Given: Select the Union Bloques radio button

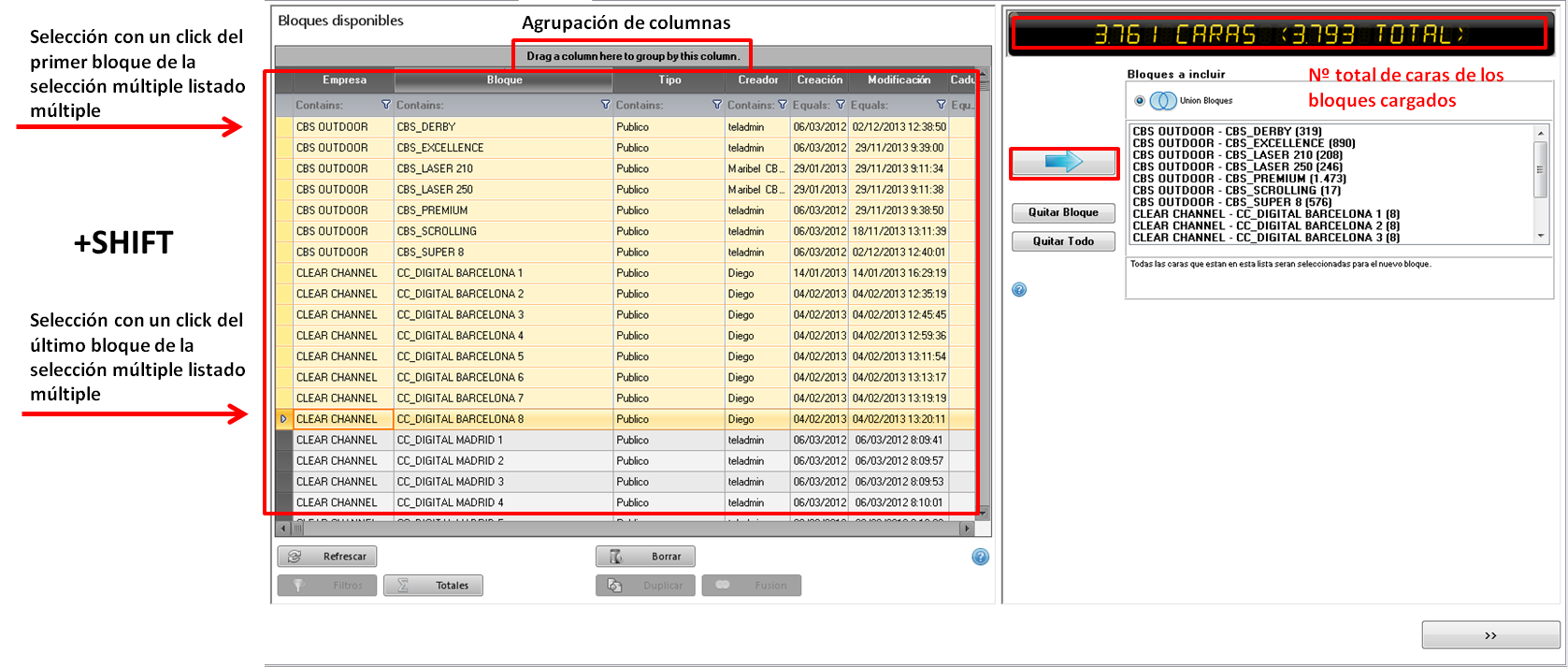Looking at the screenshot, I should [1139, 101].
